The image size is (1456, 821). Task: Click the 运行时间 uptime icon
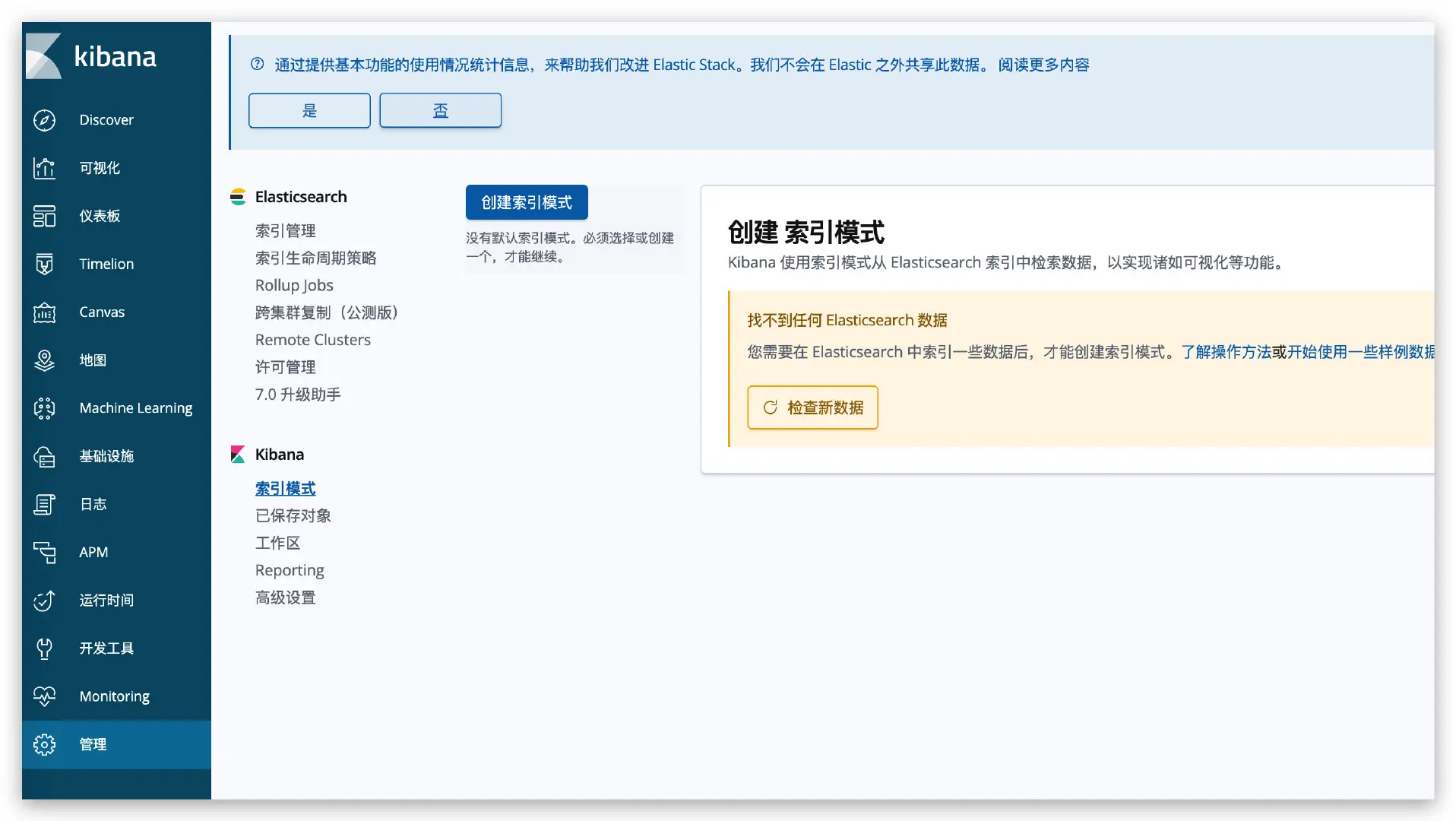[x=44, y=601]
